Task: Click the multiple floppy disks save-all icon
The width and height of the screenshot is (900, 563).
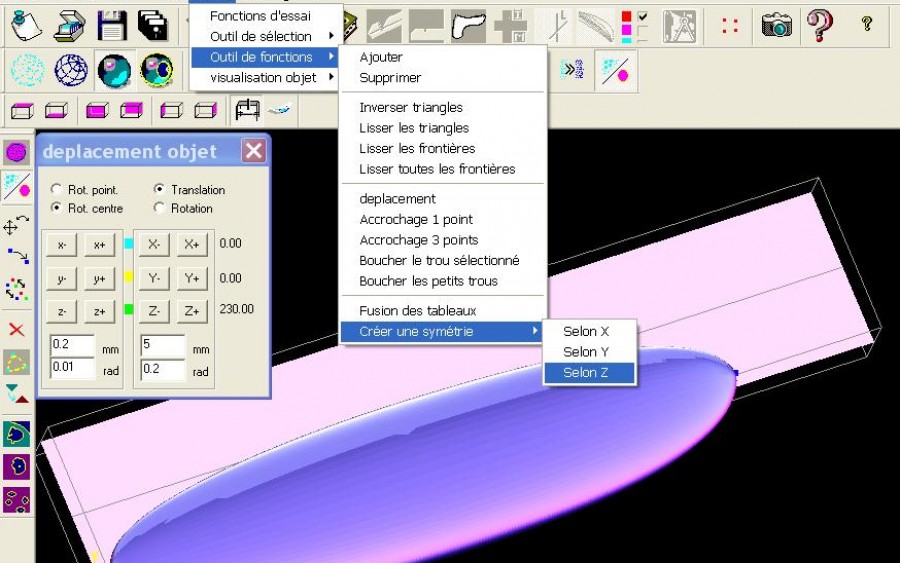Action: point(153,26)
